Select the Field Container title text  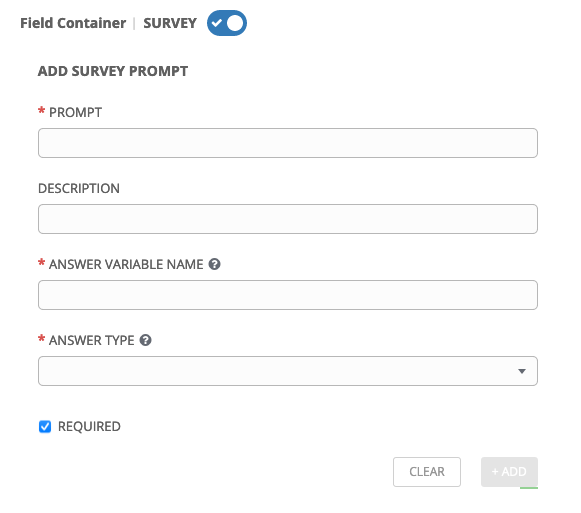tap(73, 23)
